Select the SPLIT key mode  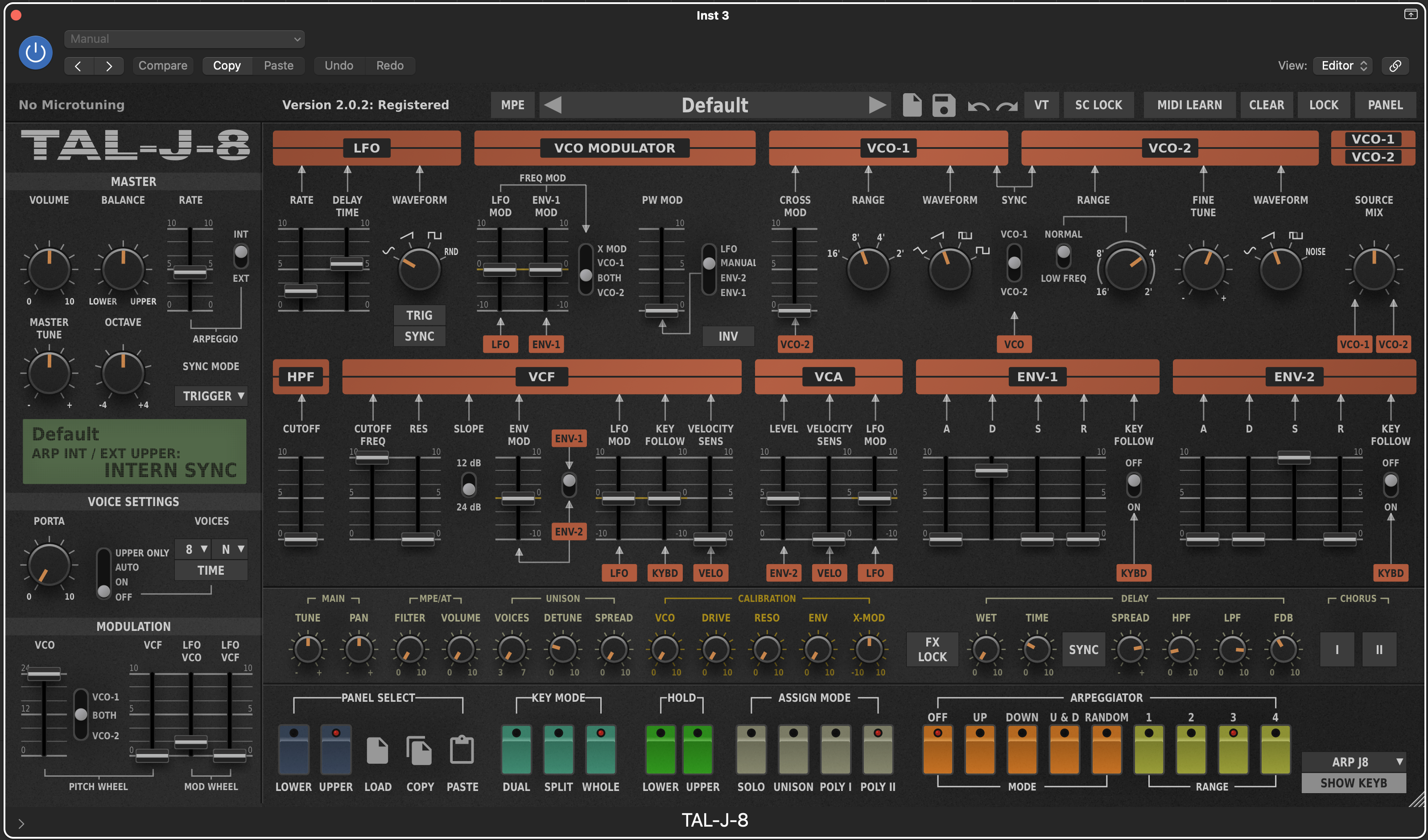[559, 750]
